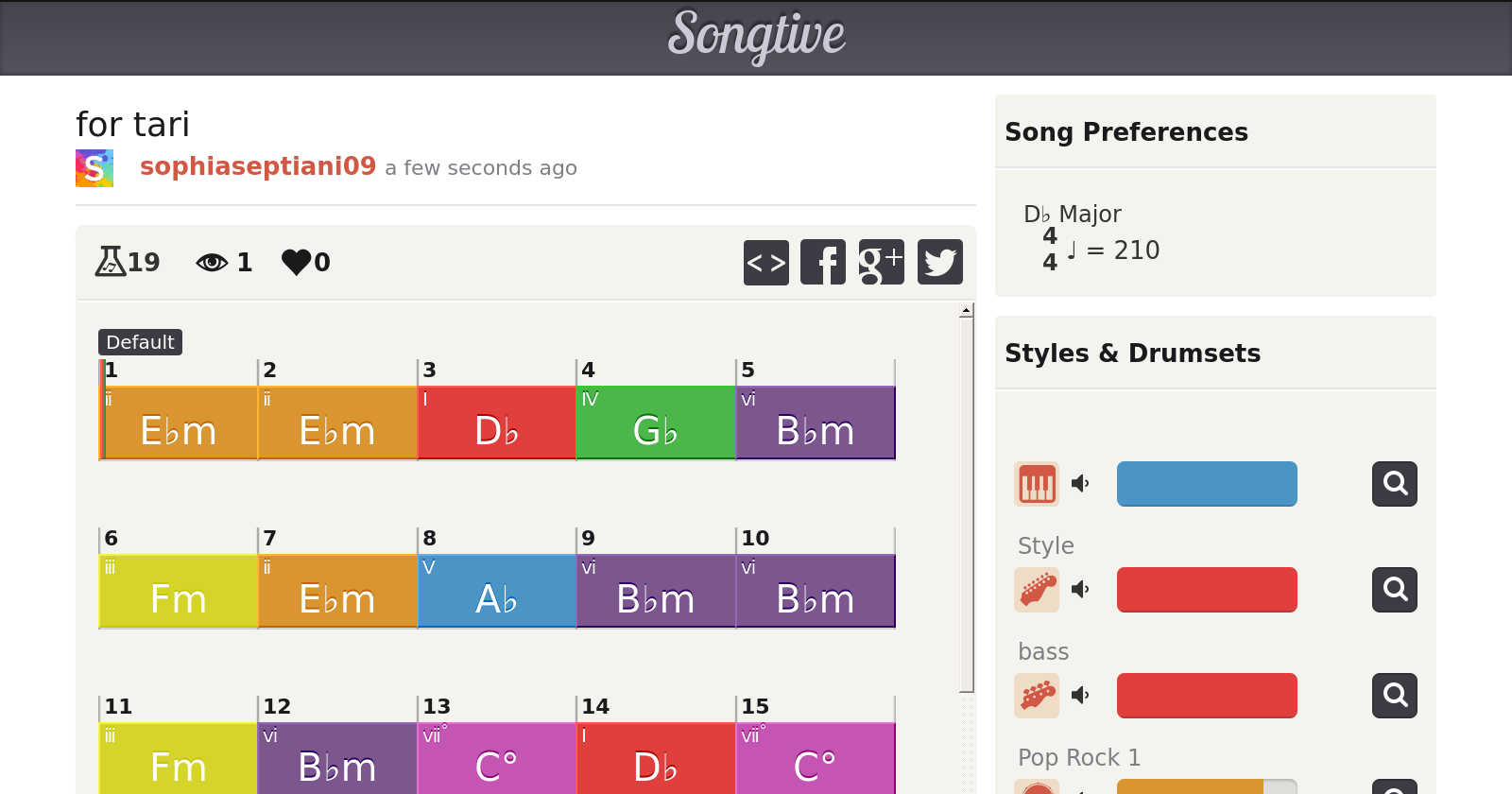This screenshot has height=794, width=1512.
Task: Toggle speaker under the bass label
Action: tap(1080, 696)
